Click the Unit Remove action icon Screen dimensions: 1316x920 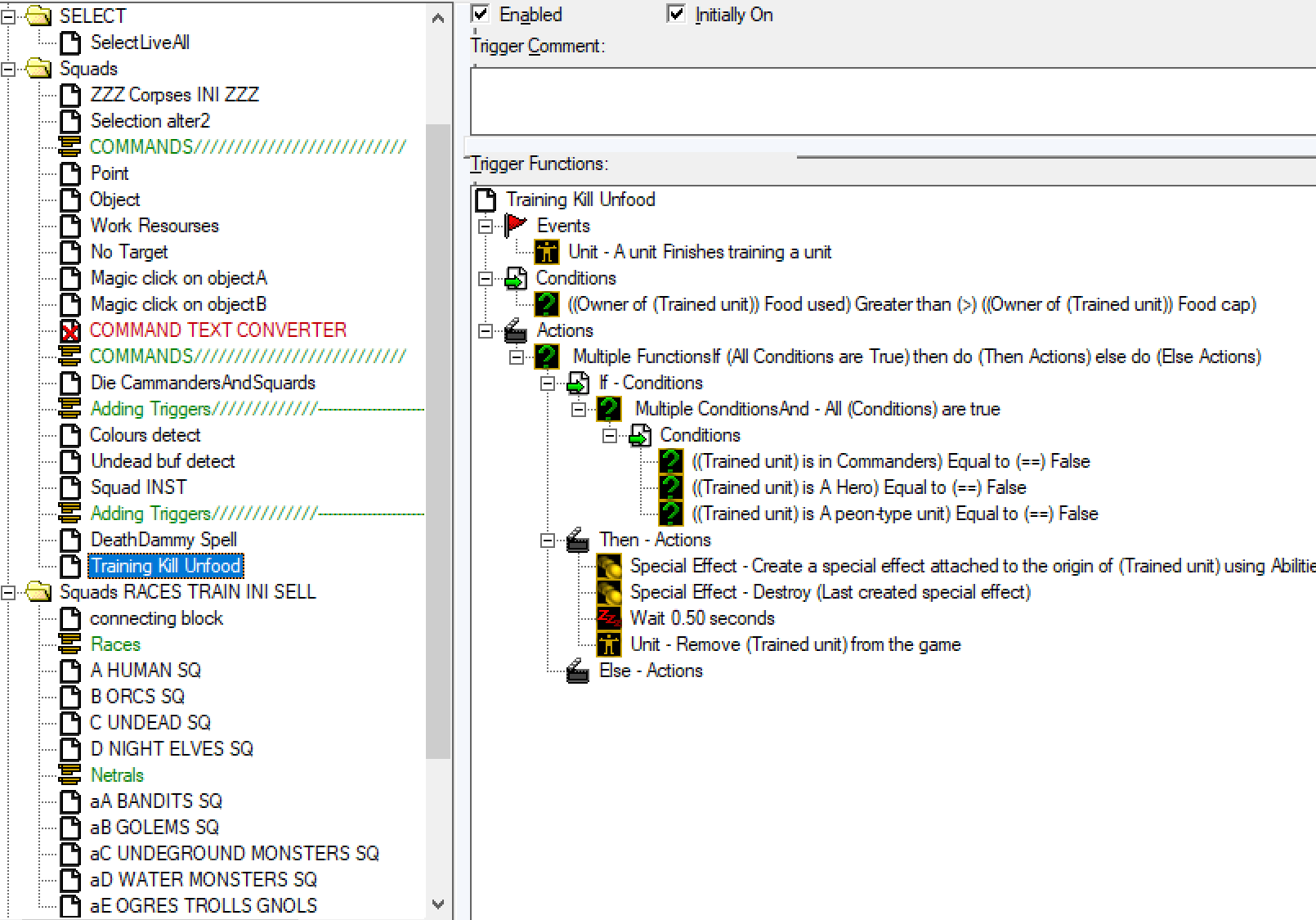pyautogui.click(x=609, y=644)
